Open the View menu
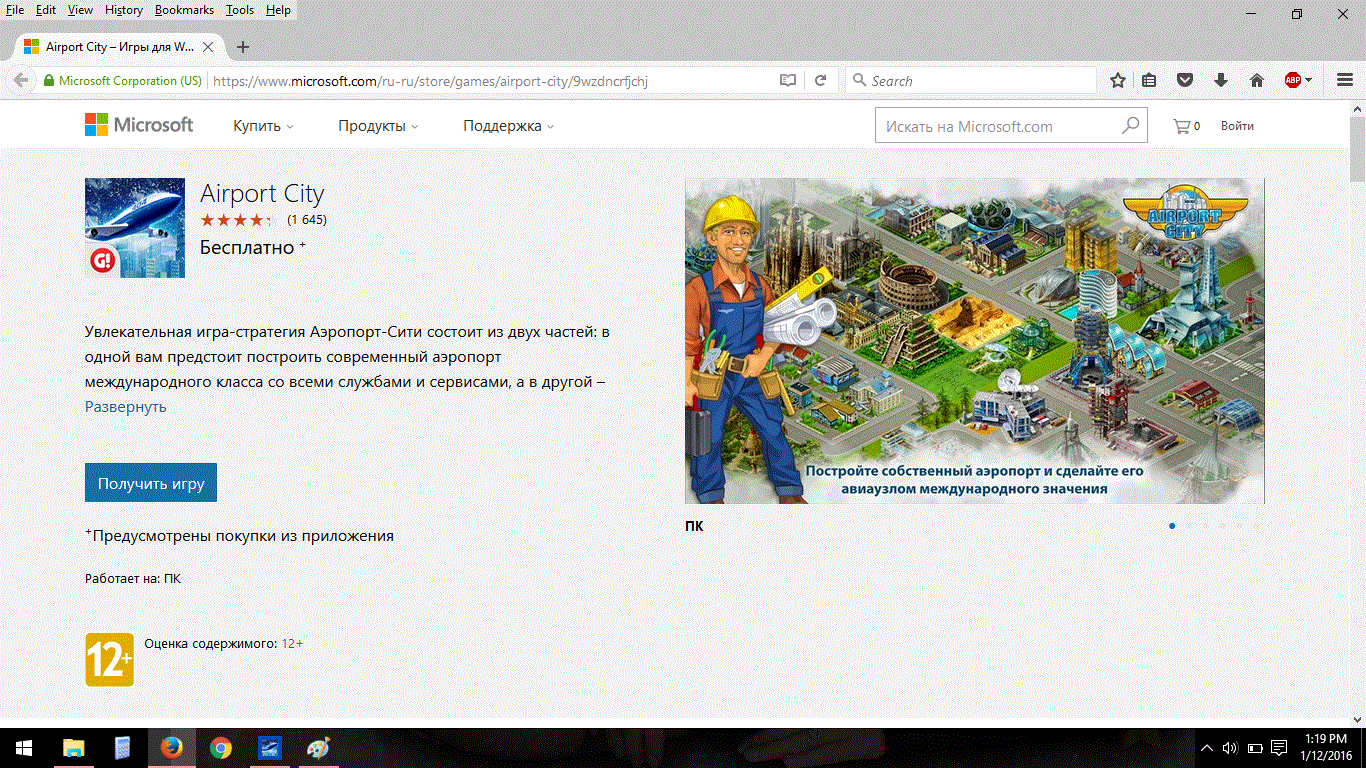1366x768 pixels. [x=80, y=10]
